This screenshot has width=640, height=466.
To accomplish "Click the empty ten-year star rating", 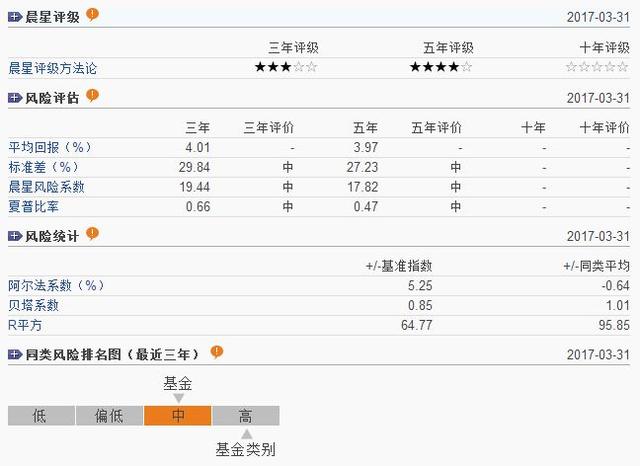I will [x=597, y=67].
